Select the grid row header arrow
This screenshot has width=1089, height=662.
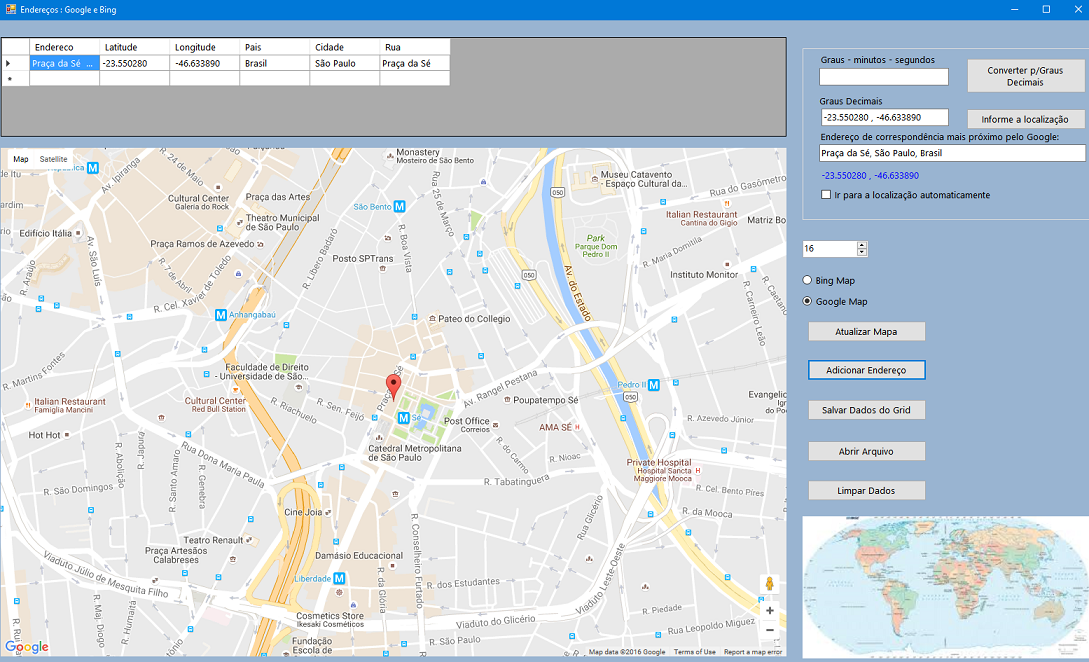[15, 63]
